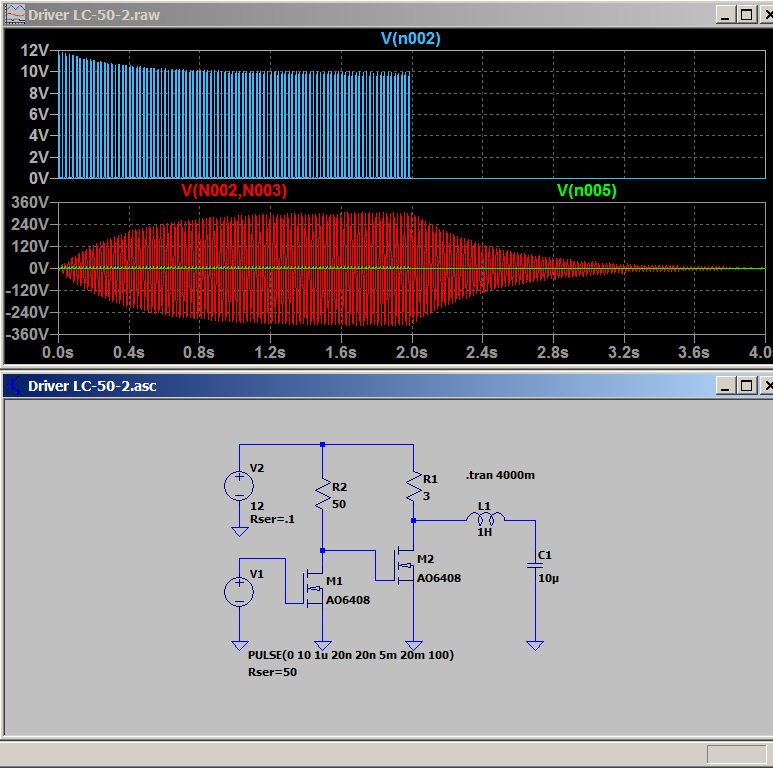Click the PULSE source value text
Viewport: 773px width, 768px height.
(350, 655)
